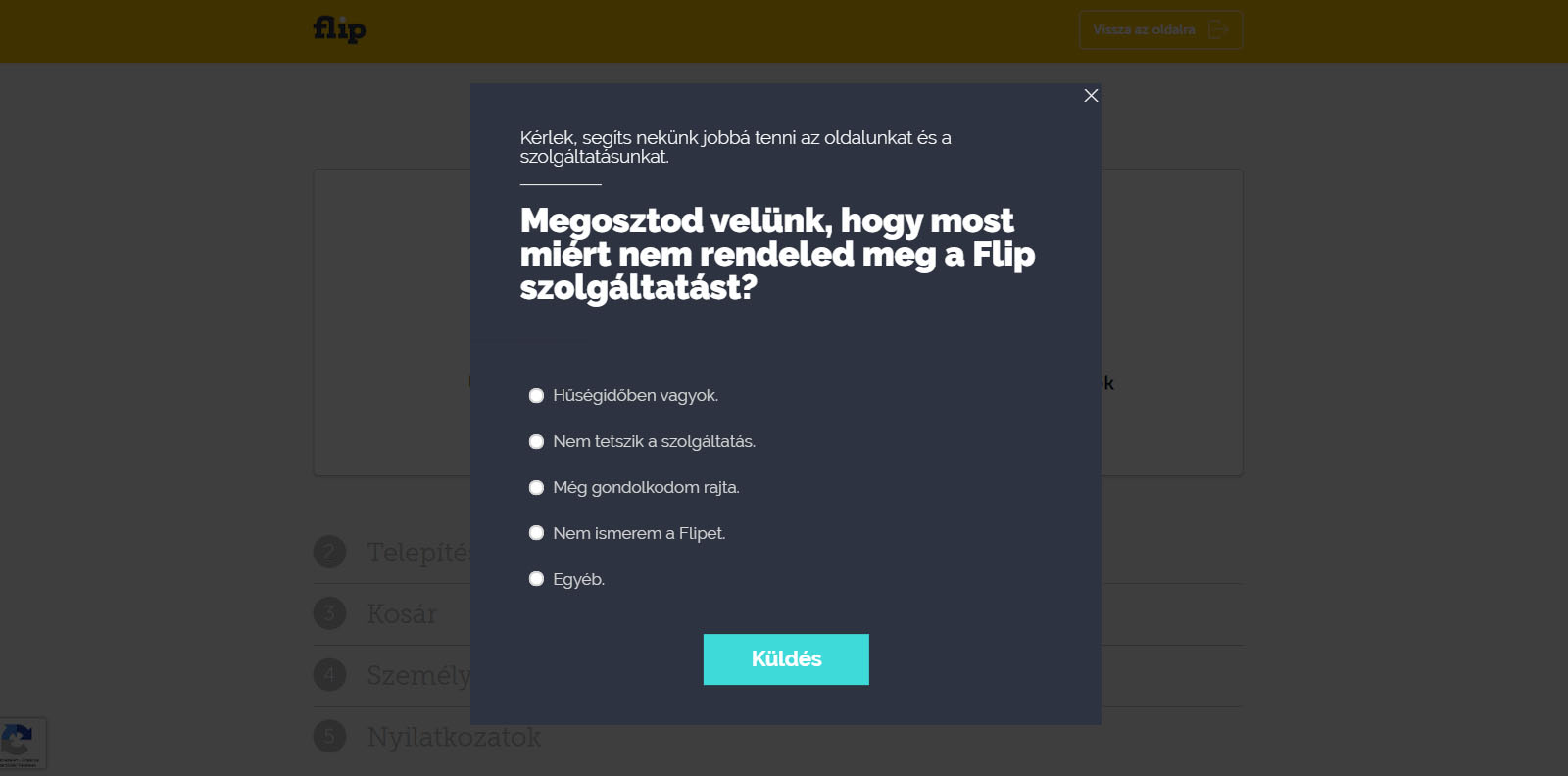Click the step 4 number circle
This screenshot has height=776, width=1568.
coord(330,675)
